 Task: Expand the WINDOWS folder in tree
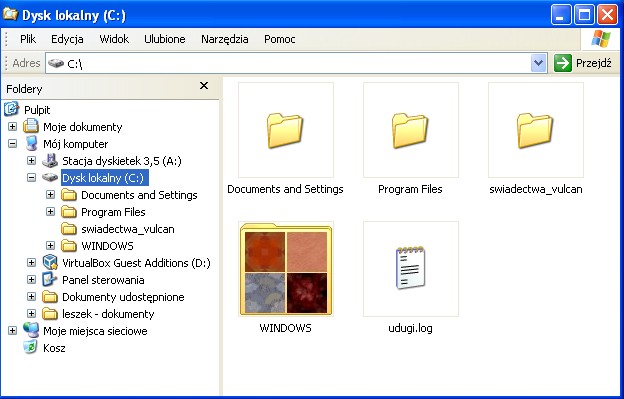50,245
